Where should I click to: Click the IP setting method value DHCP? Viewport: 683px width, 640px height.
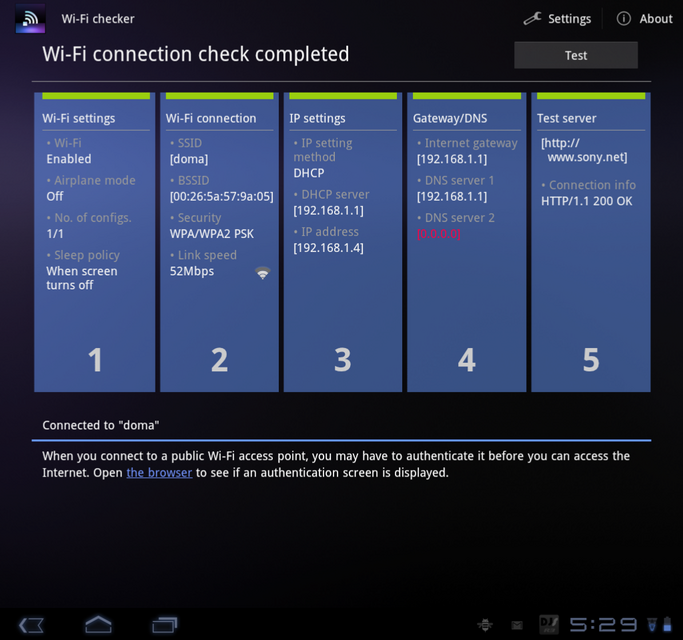coord(309,173)
